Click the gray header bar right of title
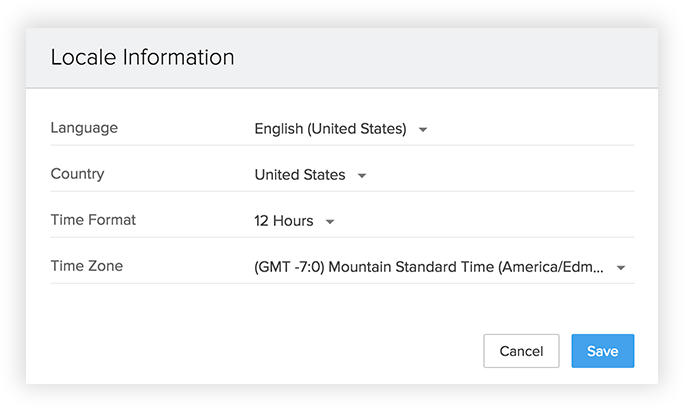 point(450,57)
